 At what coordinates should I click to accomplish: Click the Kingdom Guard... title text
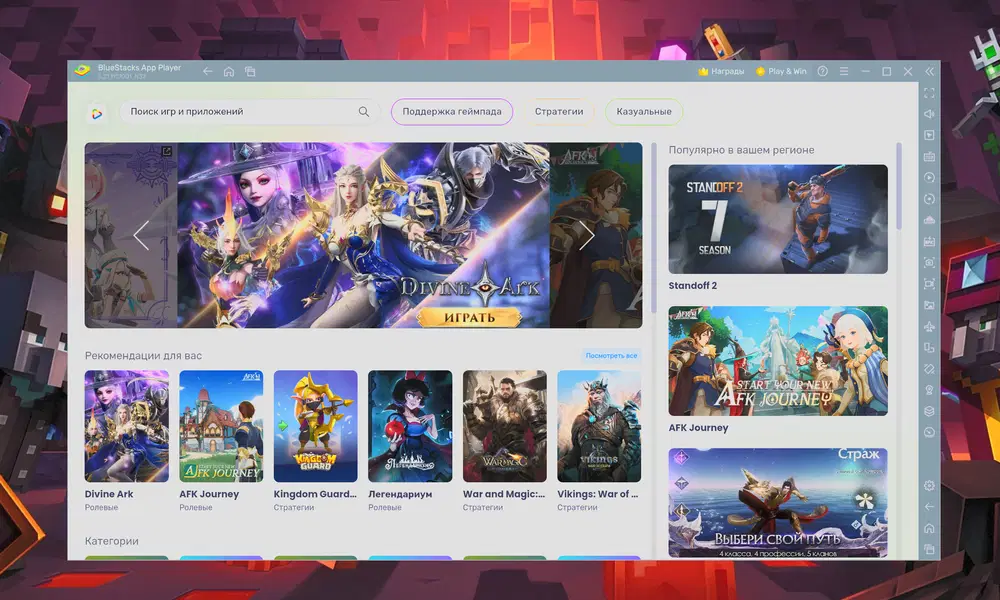point(315,494)
